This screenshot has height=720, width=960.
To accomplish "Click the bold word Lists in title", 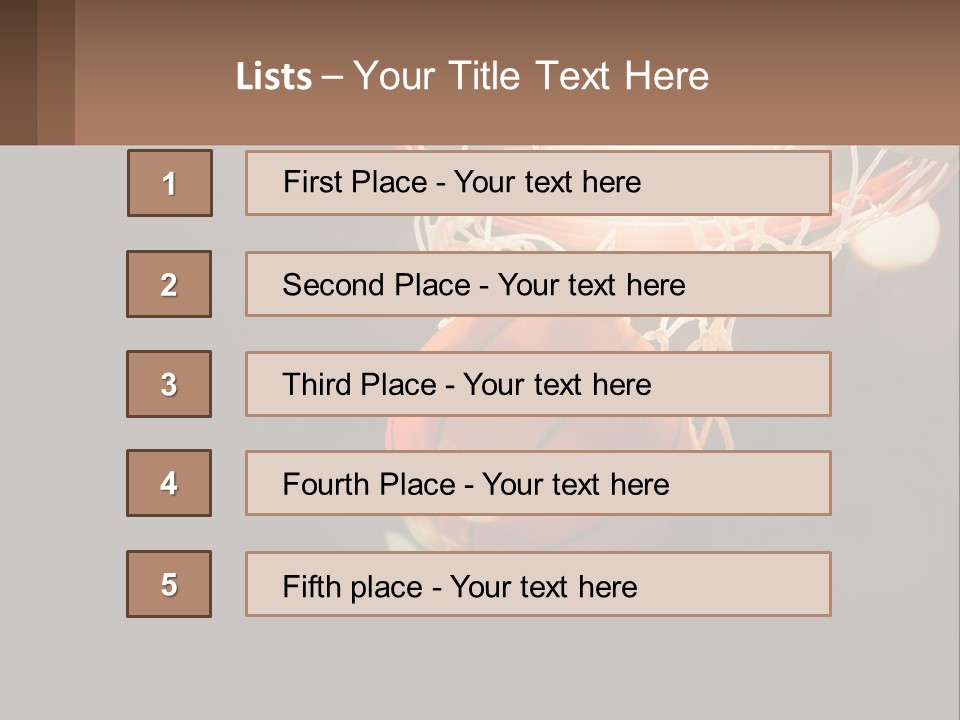I will pyautogui.click(x=274, y=77).
